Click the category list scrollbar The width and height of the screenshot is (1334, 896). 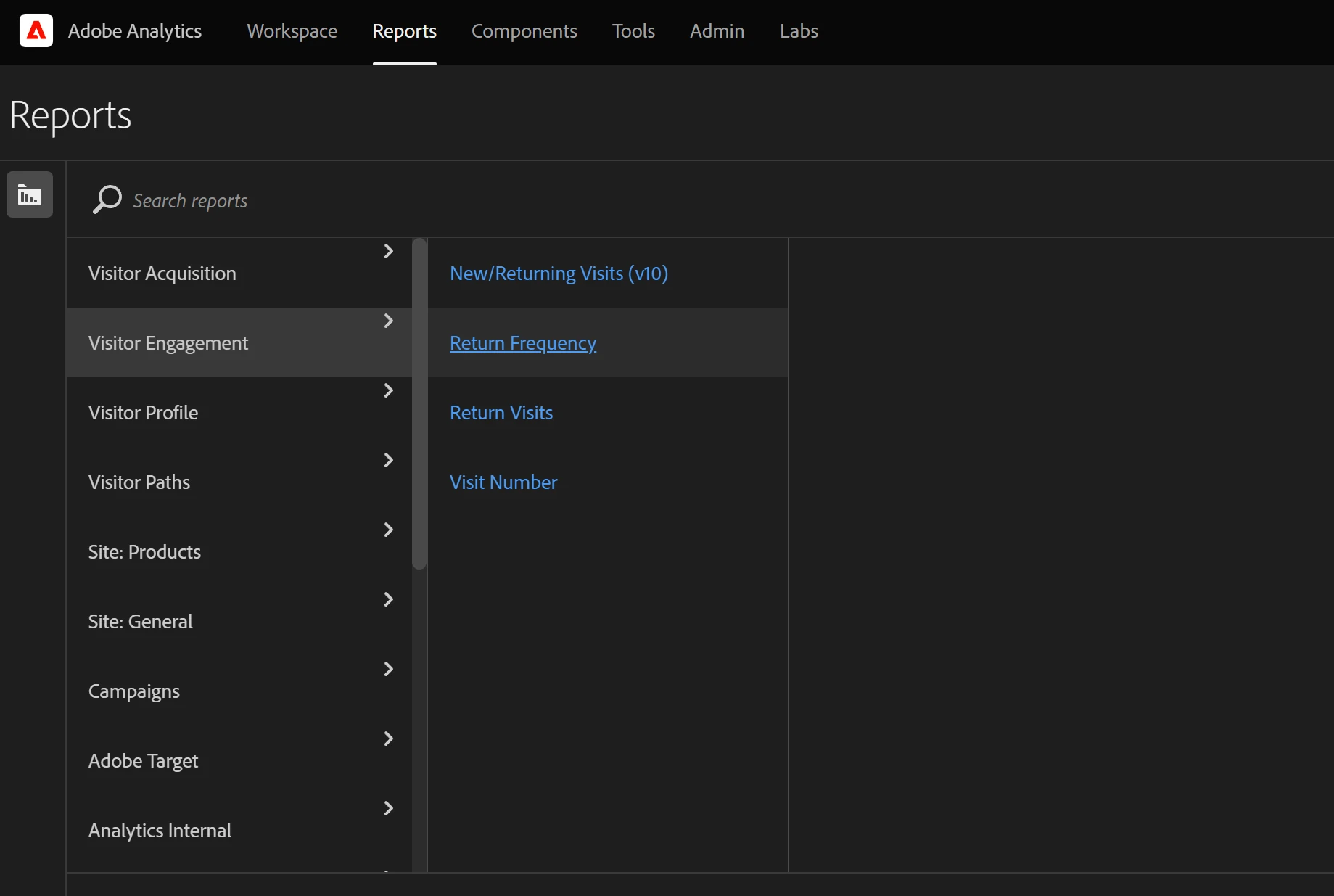click(419, 404)
